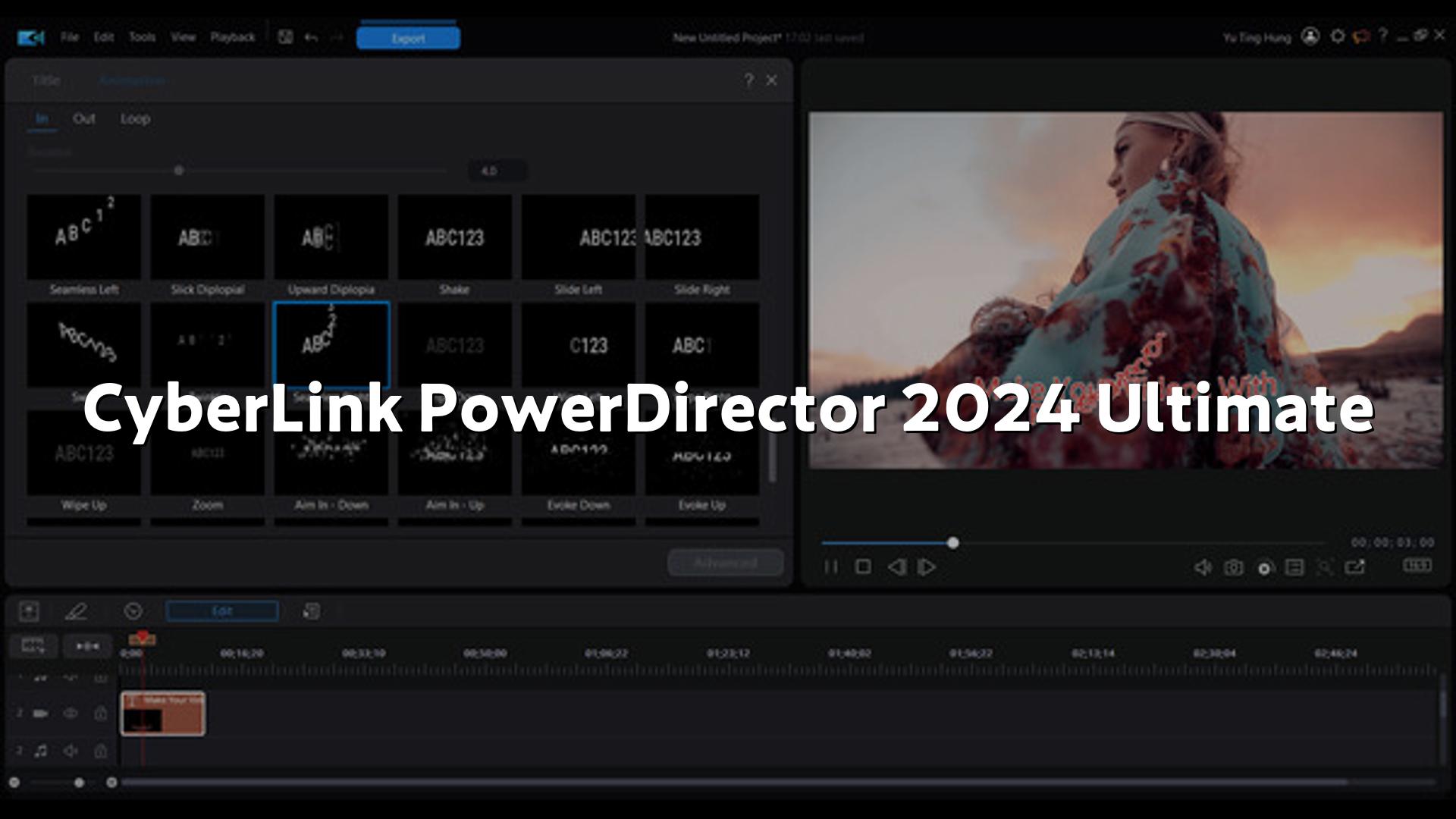Lock video track 2

coord(100,714)
